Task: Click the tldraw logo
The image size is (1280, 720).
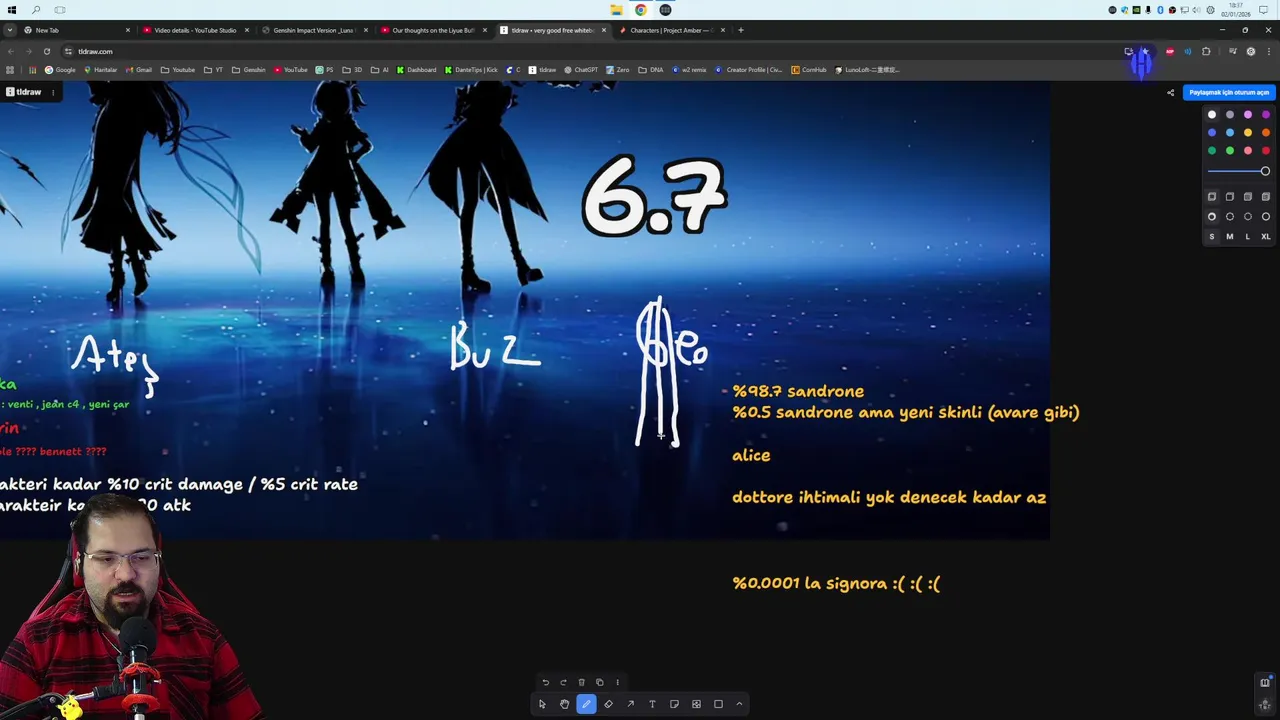Action: 23,92
